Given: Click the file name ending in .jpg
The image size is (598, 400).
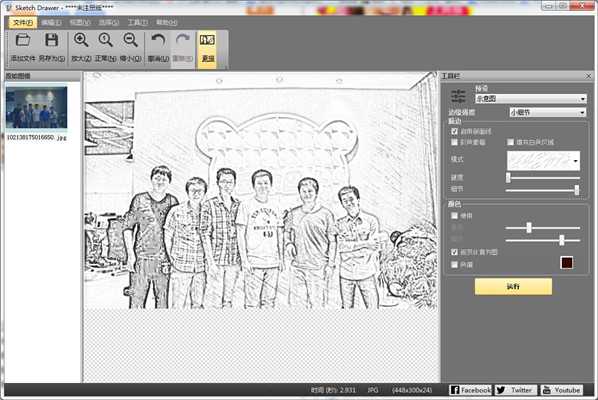Looking at the screenshot, I should pos(37,137).
